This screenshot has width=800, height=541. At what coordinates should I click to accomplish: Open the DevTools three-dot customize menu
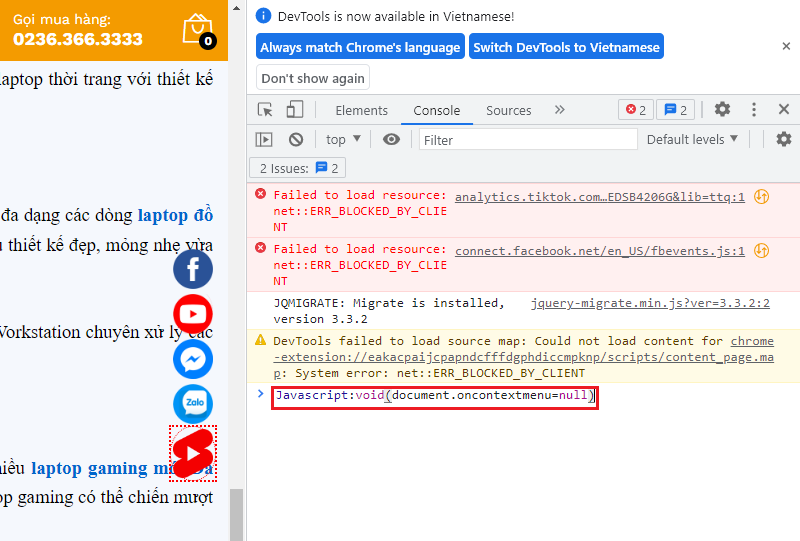coord(754,109)
